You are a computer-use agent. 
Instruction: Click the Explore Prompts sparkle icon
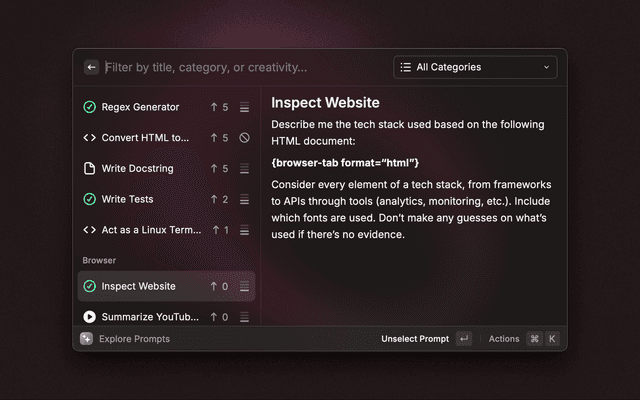(x=87, y=339)
